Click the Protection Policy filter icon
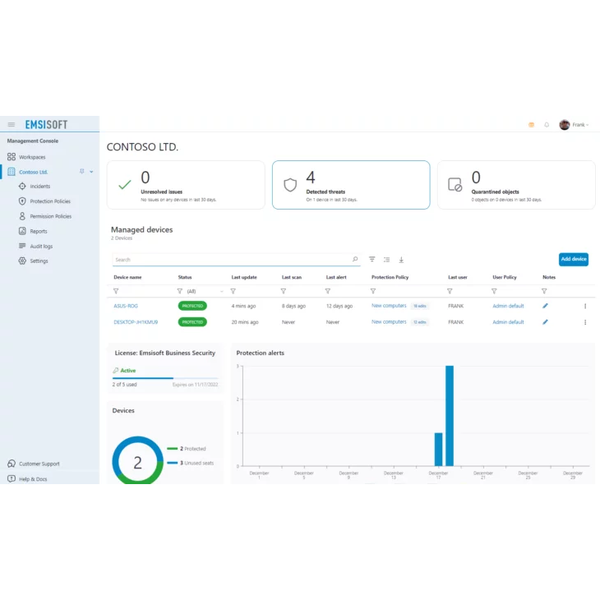Image resolution: width=600 pixels, height=600 pixels. [x=373, y=291]
